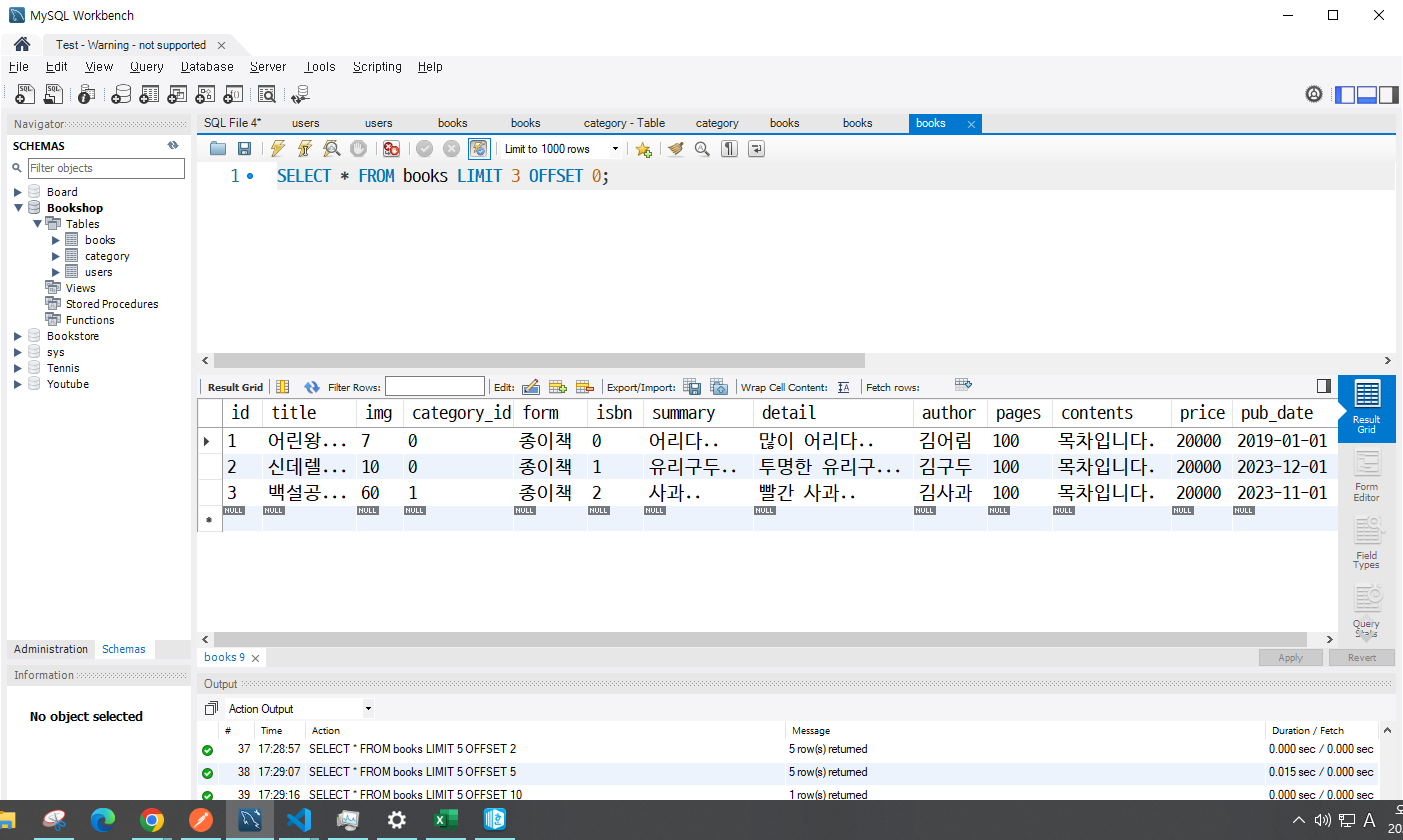Open the Query menu
Image resolution: width=1403 pixels, height=840 pixels.
[x=146, y=67]
